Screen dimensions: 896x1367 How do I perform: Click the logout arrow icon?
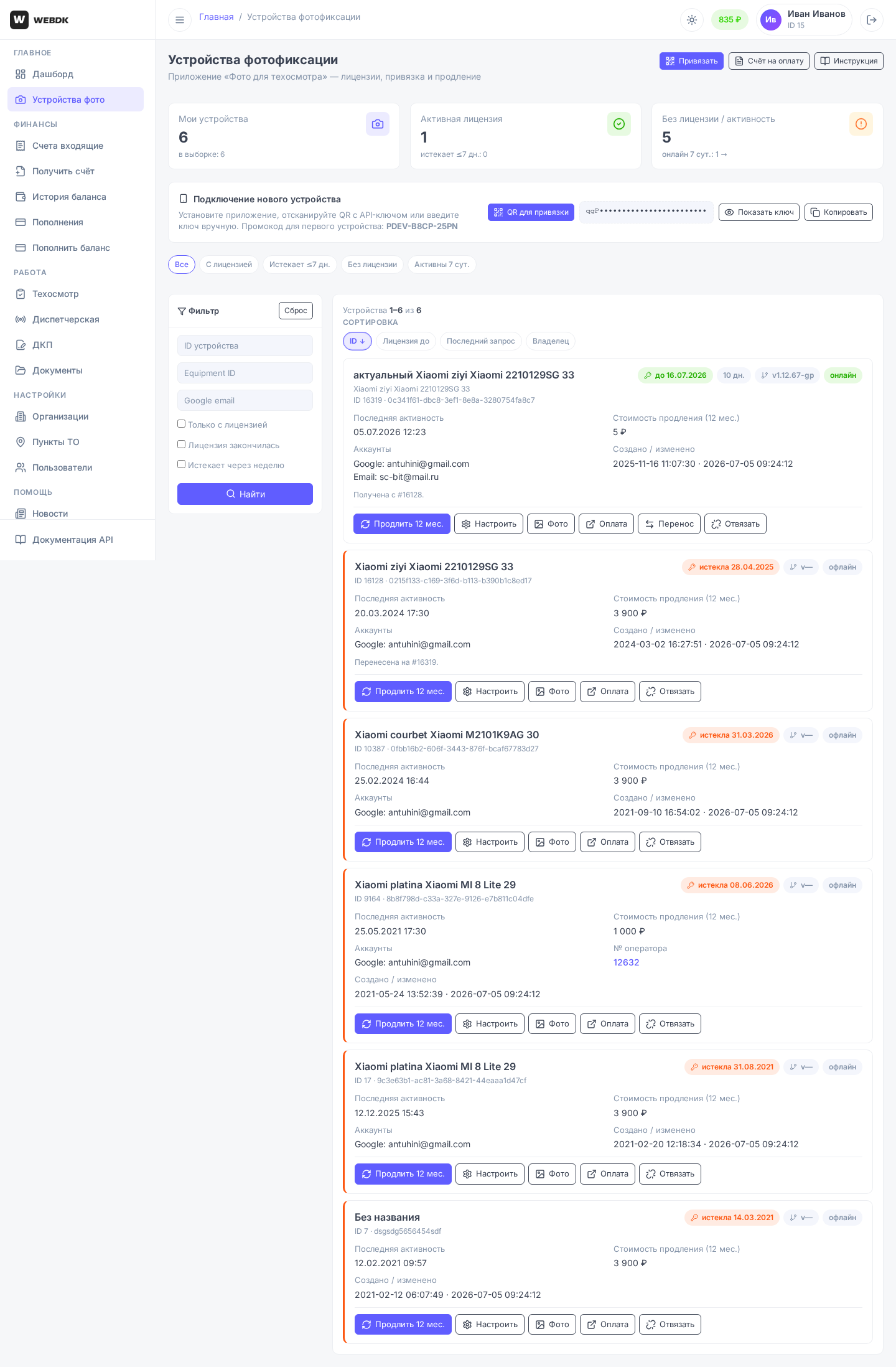pos(872,20)
